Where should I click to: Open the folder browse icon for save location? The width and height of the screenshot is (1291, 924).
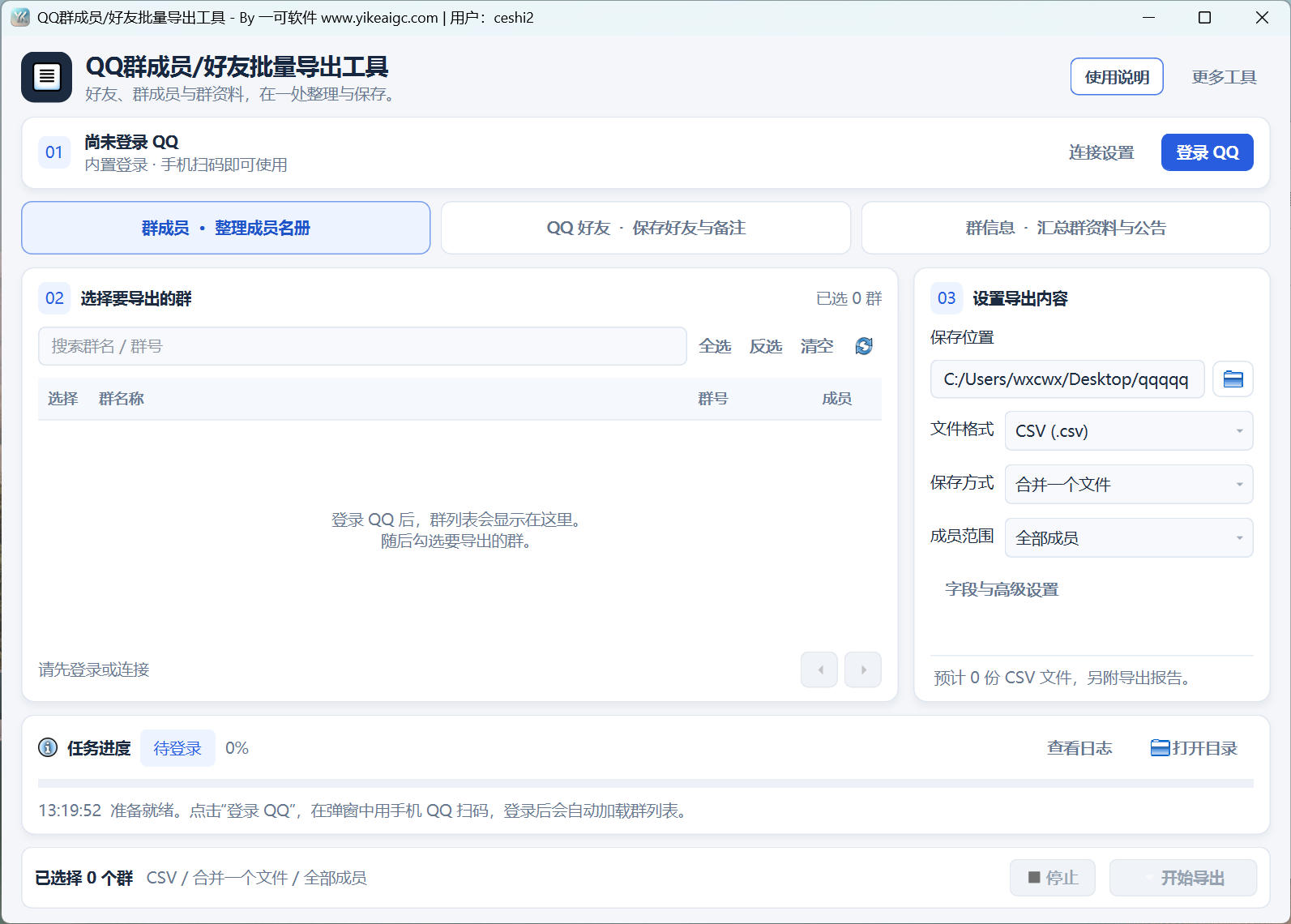(1233, 379)
